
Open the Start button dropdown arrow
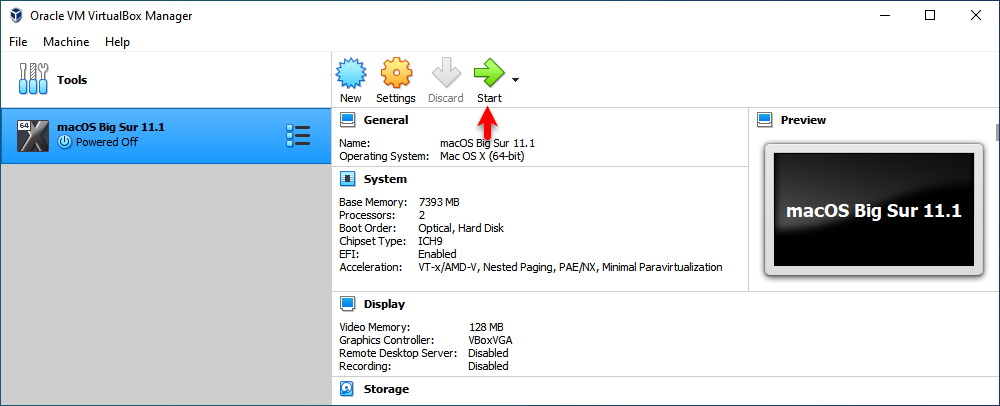point(515,80)
